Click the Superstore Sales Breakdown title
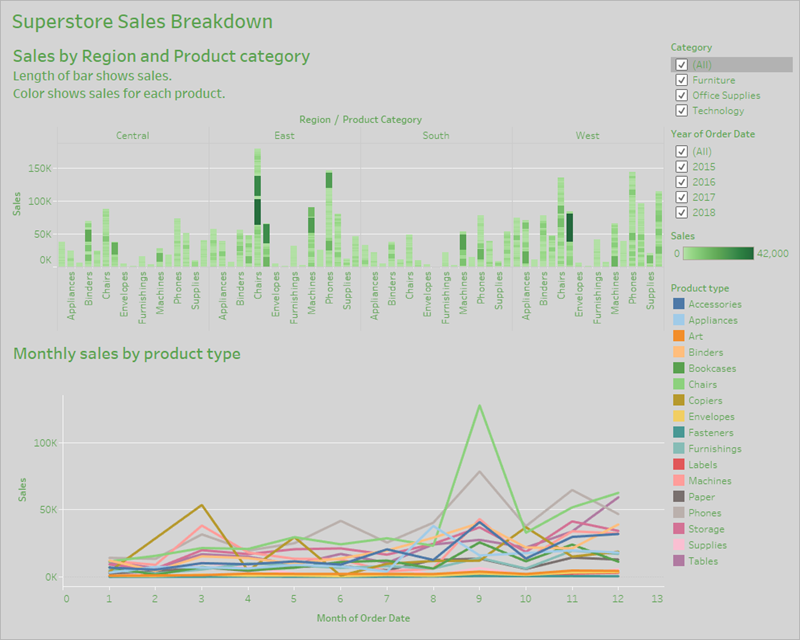Viewport: 800px width, 640px height. (142, 22)
